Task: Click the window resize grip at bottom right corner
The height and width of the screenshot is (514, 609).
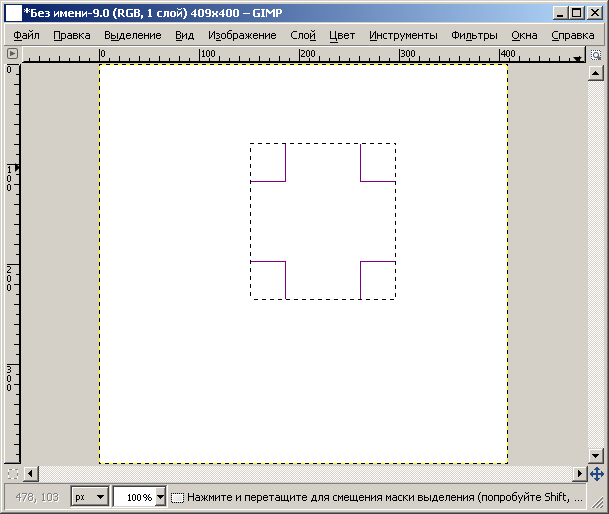Action: tap(597, 502)
